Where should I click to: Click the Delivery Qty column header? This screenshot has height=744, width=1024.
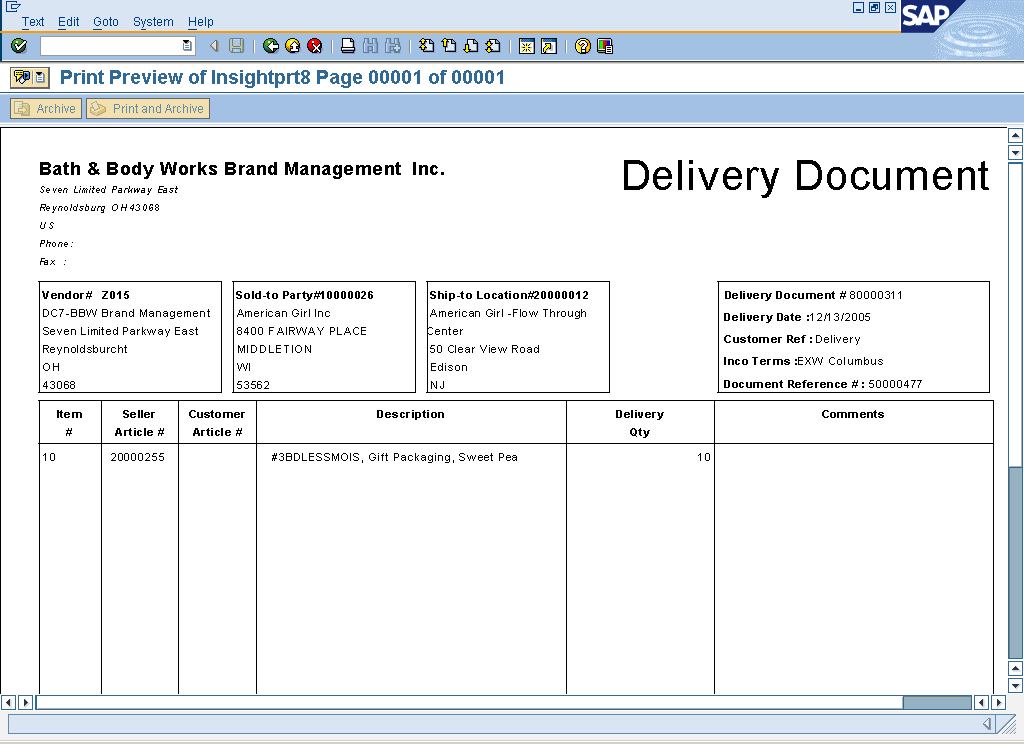pyautogui.click(x=639, y=423)
